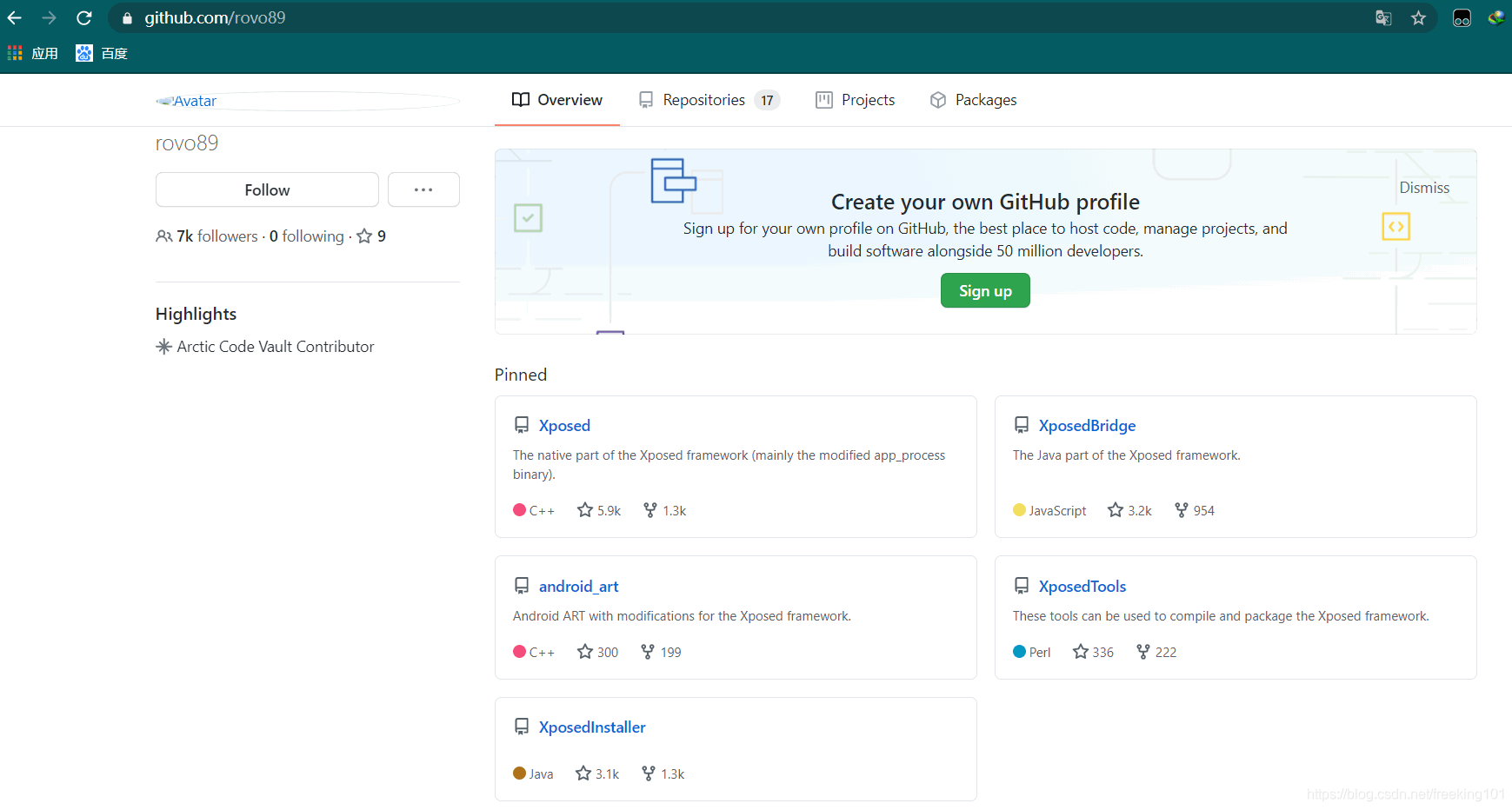Click the repositories count badge 17

(x=767, y=100)
